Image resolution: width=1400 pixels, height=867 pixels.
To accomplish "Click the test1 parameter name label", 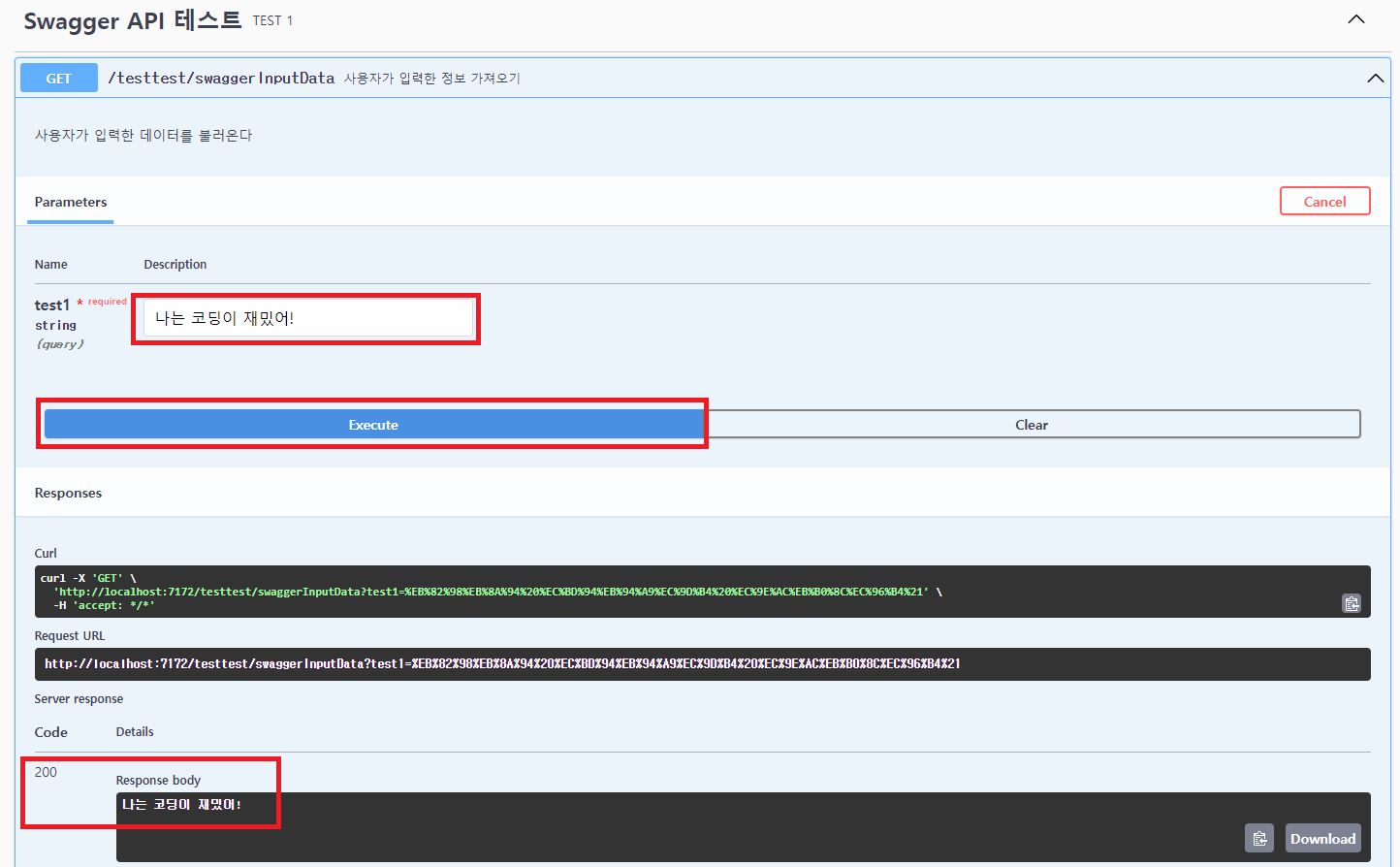I will pyautogui.click(x=52, y=305).
